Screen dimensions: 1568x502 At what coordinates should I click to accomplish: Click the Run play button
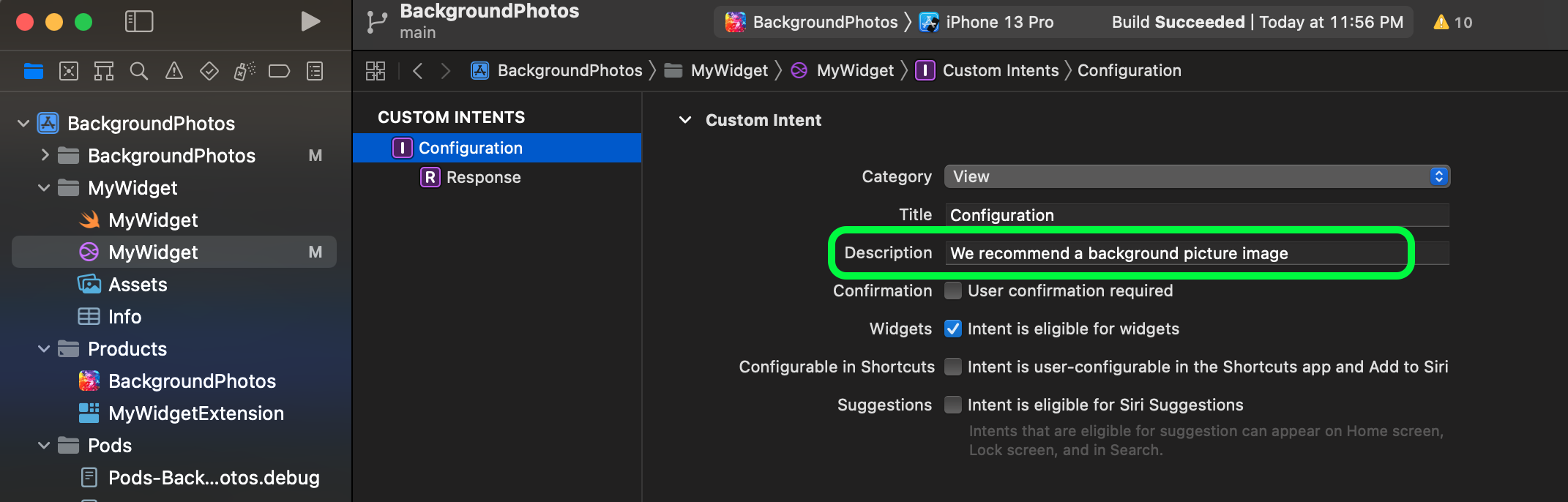click(x=310, y=22)
